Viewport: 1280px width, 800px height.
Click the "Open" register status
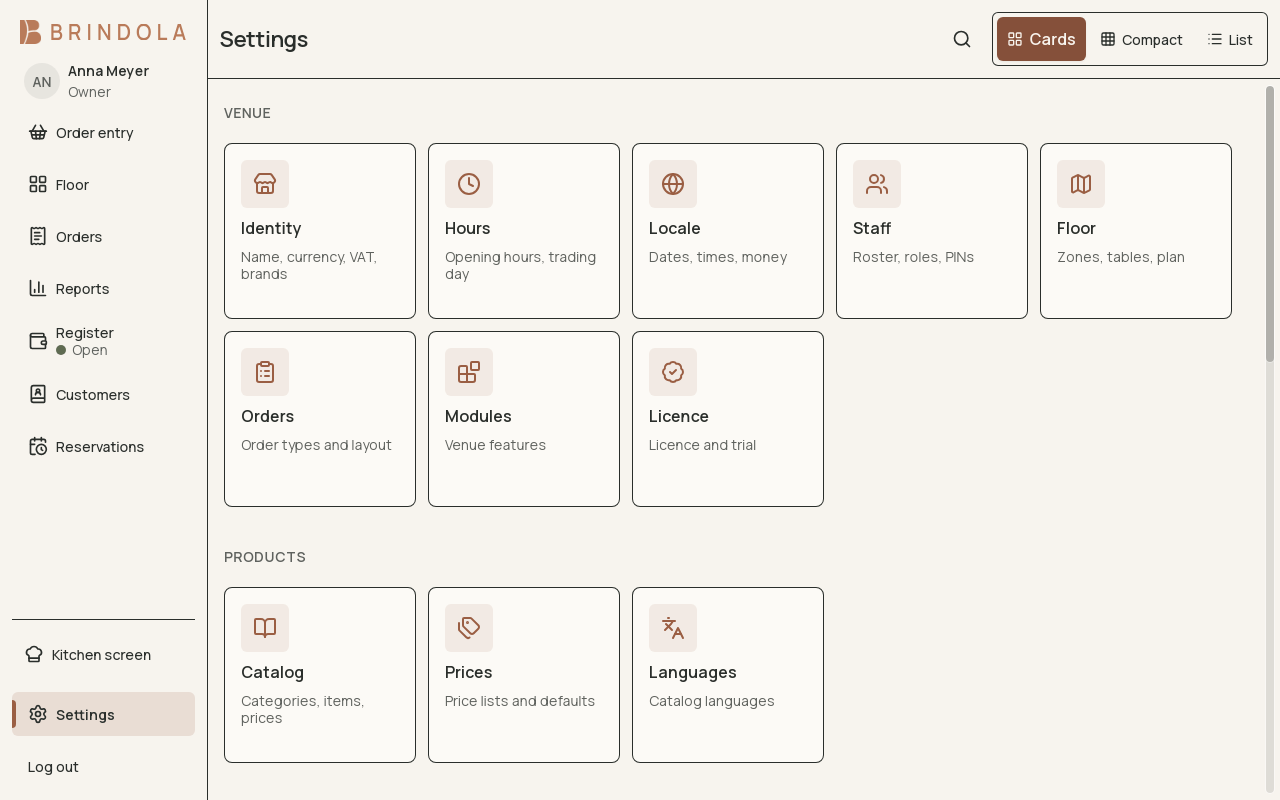tap(82, 350)
